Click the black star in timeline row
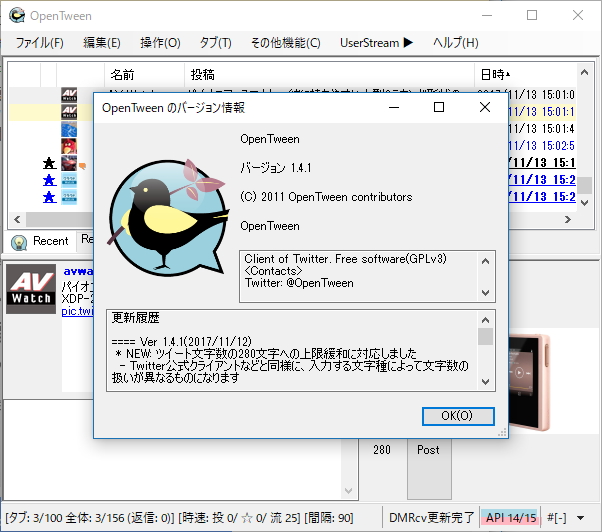Image resolution: width=602 pixels, height=532 pixels. (x=49, y=163)
